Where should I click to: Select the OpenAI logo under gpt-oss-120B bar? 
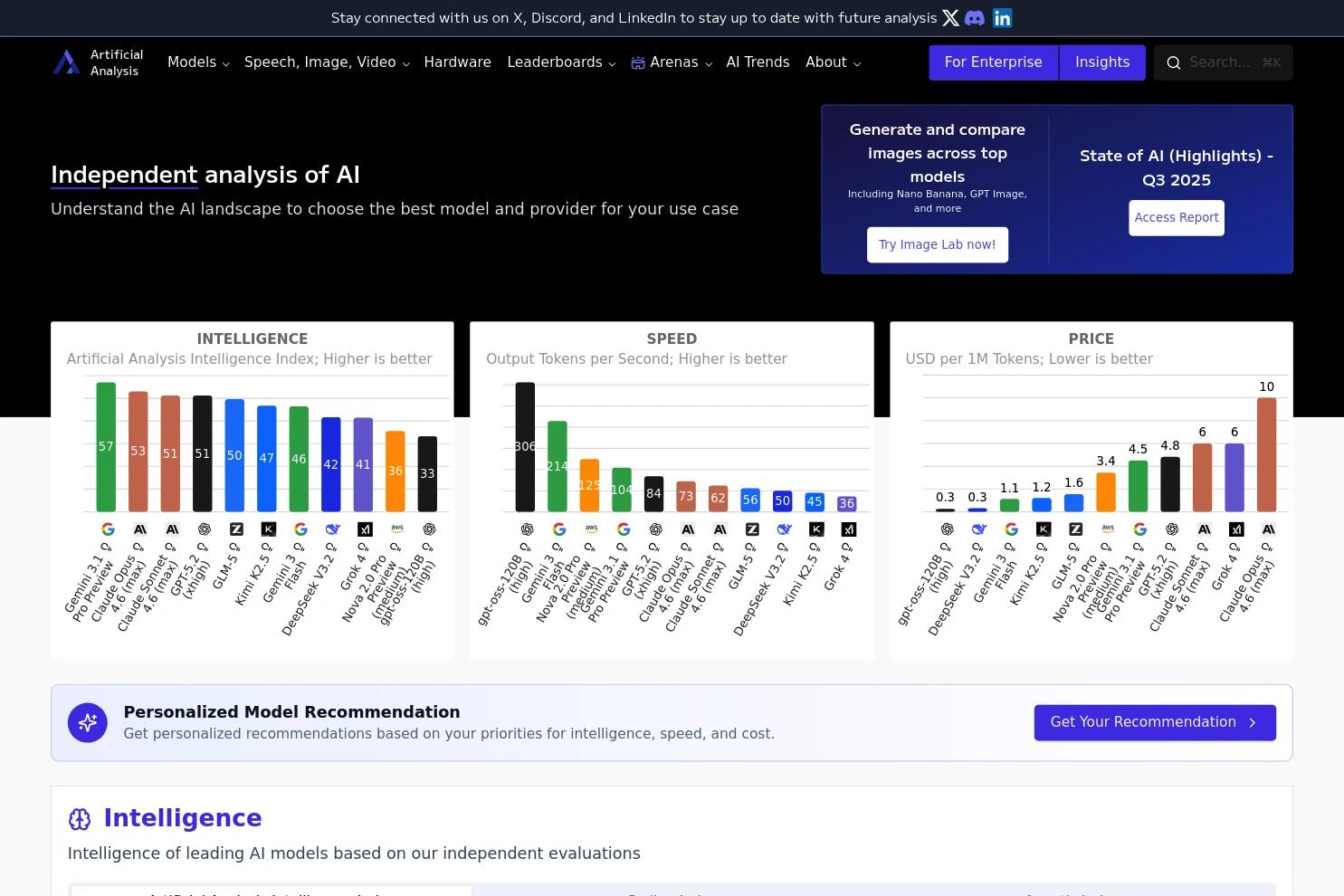click(x=429, y=529)
